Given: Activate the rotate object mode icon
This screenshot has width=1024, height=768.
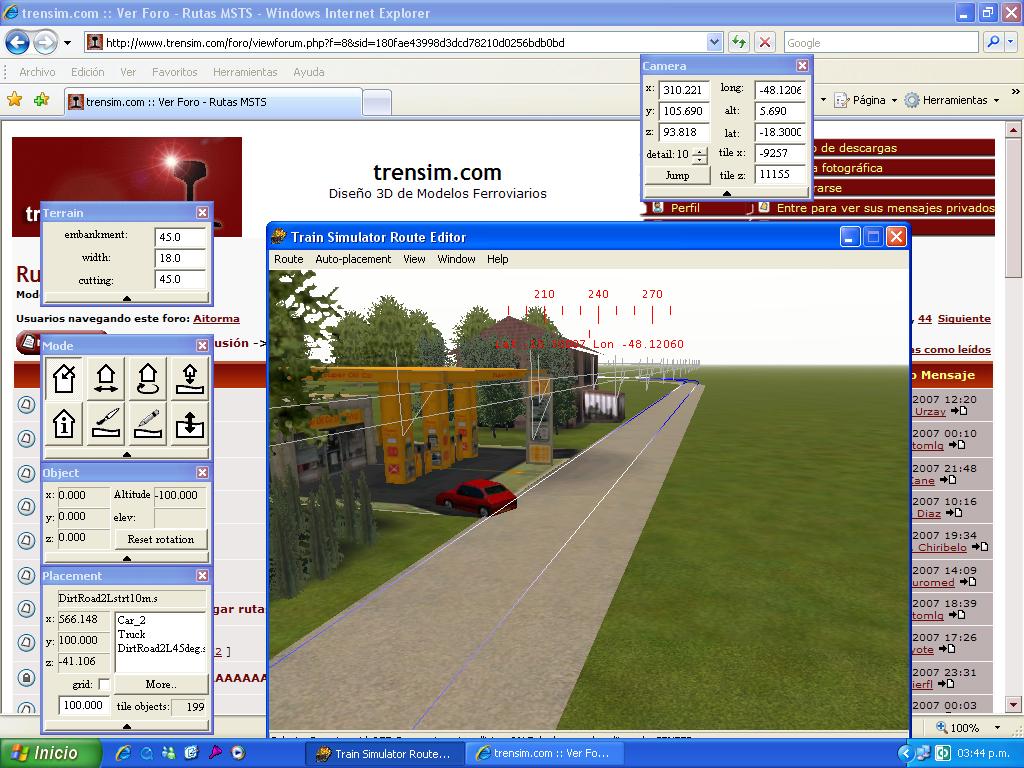Looking at the screenshot, I should [148, 379].
